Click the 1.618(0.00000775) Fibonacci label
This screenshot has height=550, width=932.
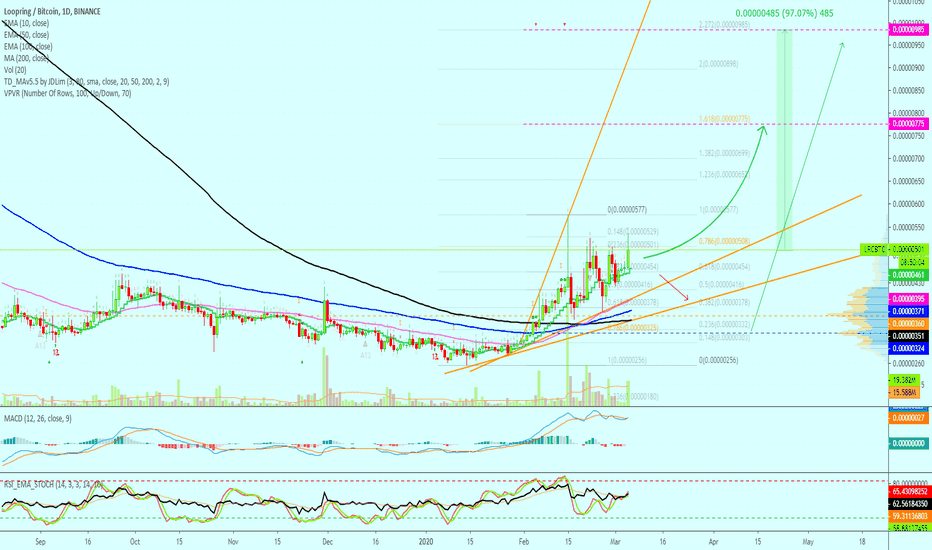pos(725,120)
